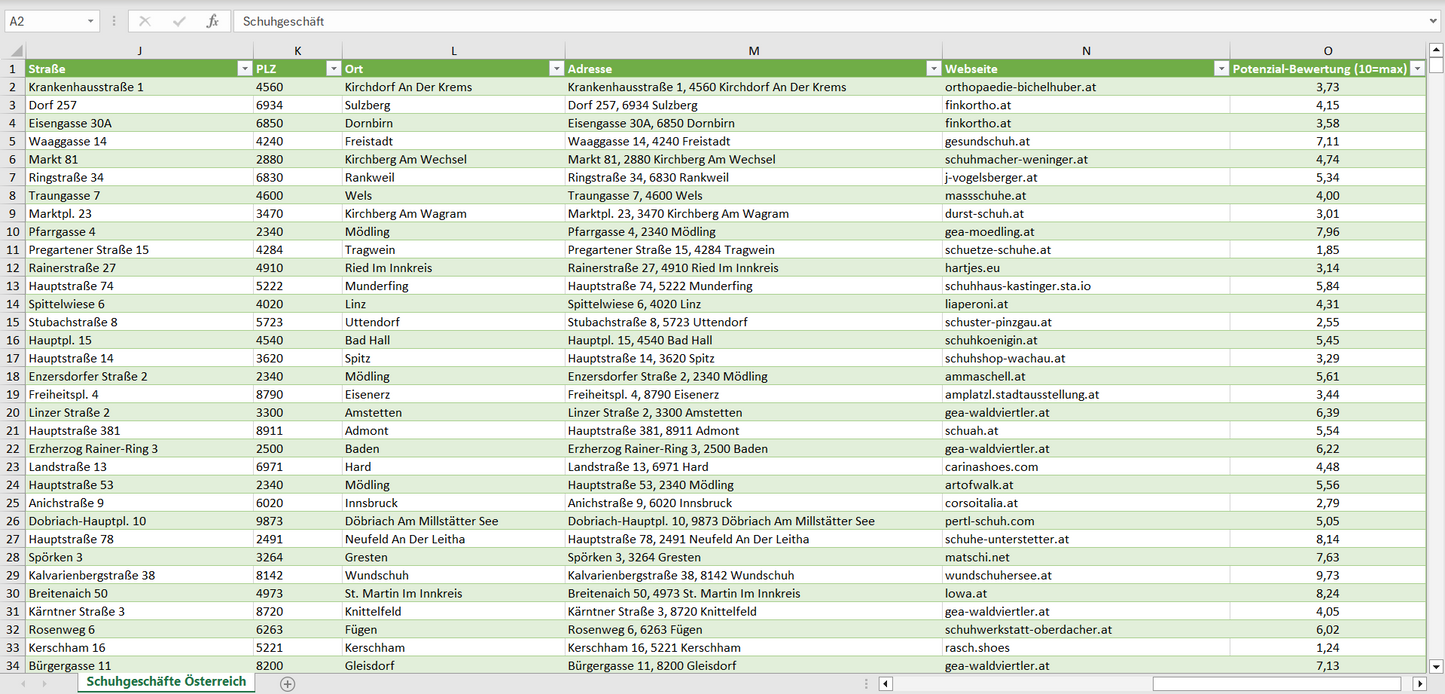This screenshot has width=1445, height=694.
Task: Click the Cancel X icon in formula bar
Action: [145, 21]
